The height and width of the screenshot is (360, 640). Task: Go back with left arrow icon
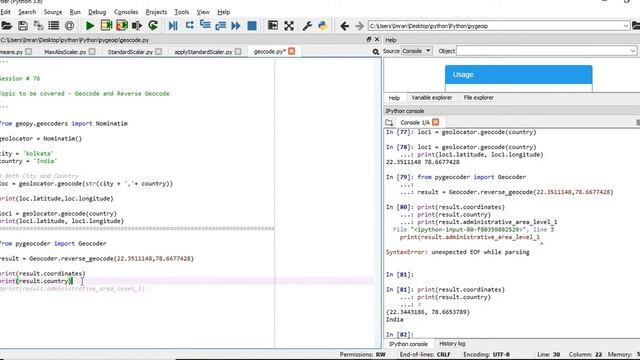click(x=344, y=26)
